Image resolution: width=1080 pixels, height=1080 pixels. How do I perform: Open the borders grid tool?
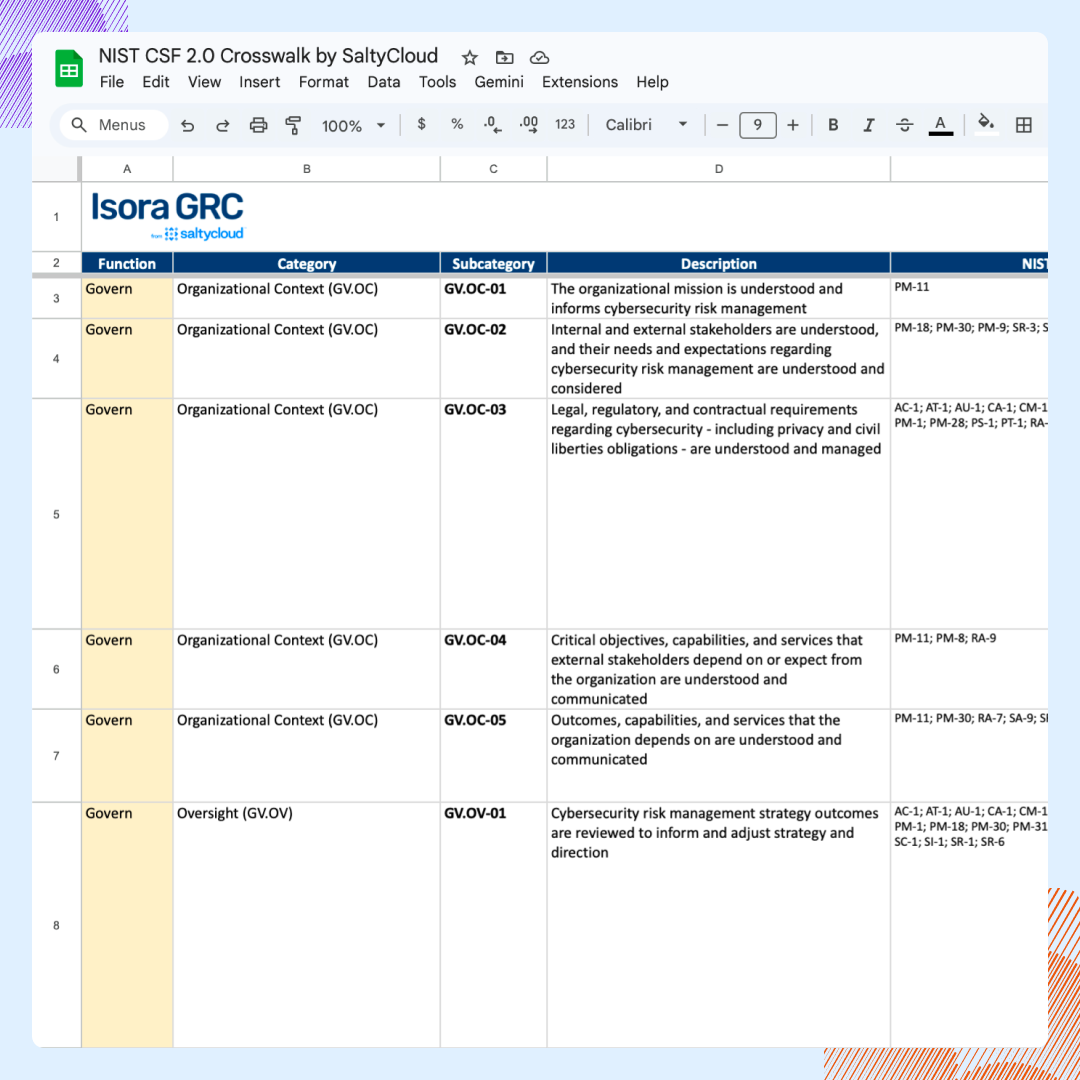[x=1023, y=125]
